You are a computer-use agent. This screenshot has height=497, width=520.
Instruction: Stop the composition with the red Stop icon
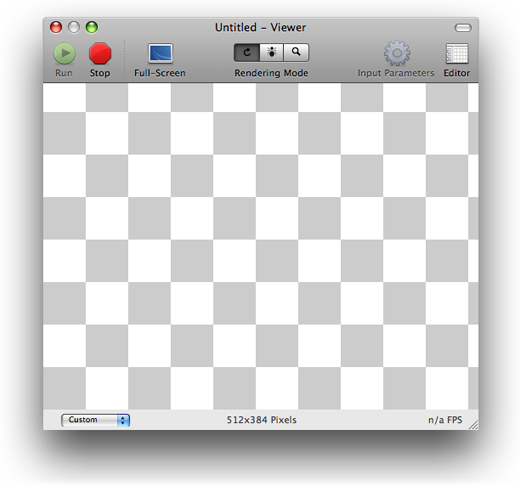click(100, 53)
